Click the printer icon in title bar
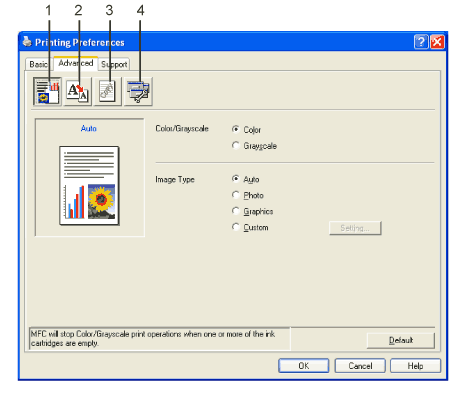 point(27,41)
